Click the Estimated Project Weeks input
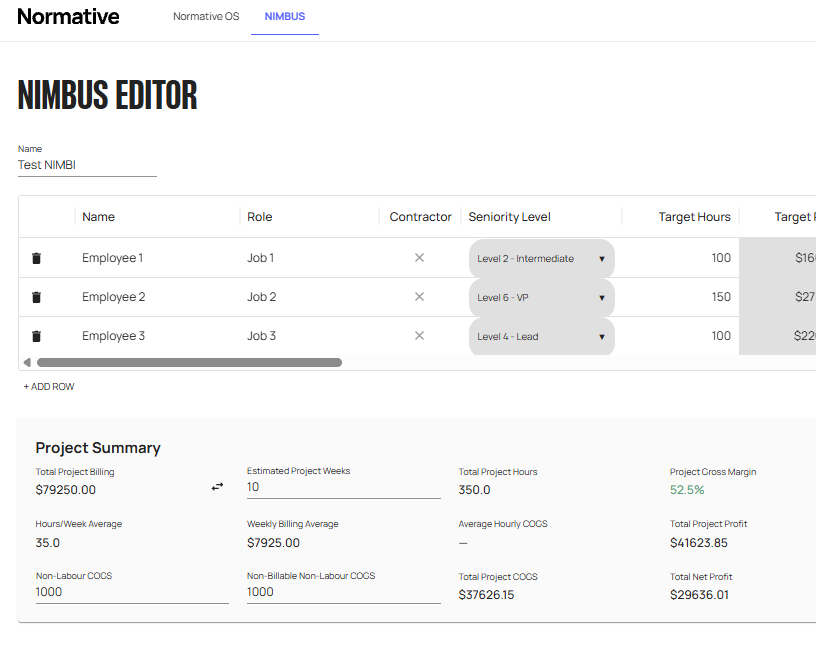The height and width of the screenshot is (669, 816). tap(343, 487)
